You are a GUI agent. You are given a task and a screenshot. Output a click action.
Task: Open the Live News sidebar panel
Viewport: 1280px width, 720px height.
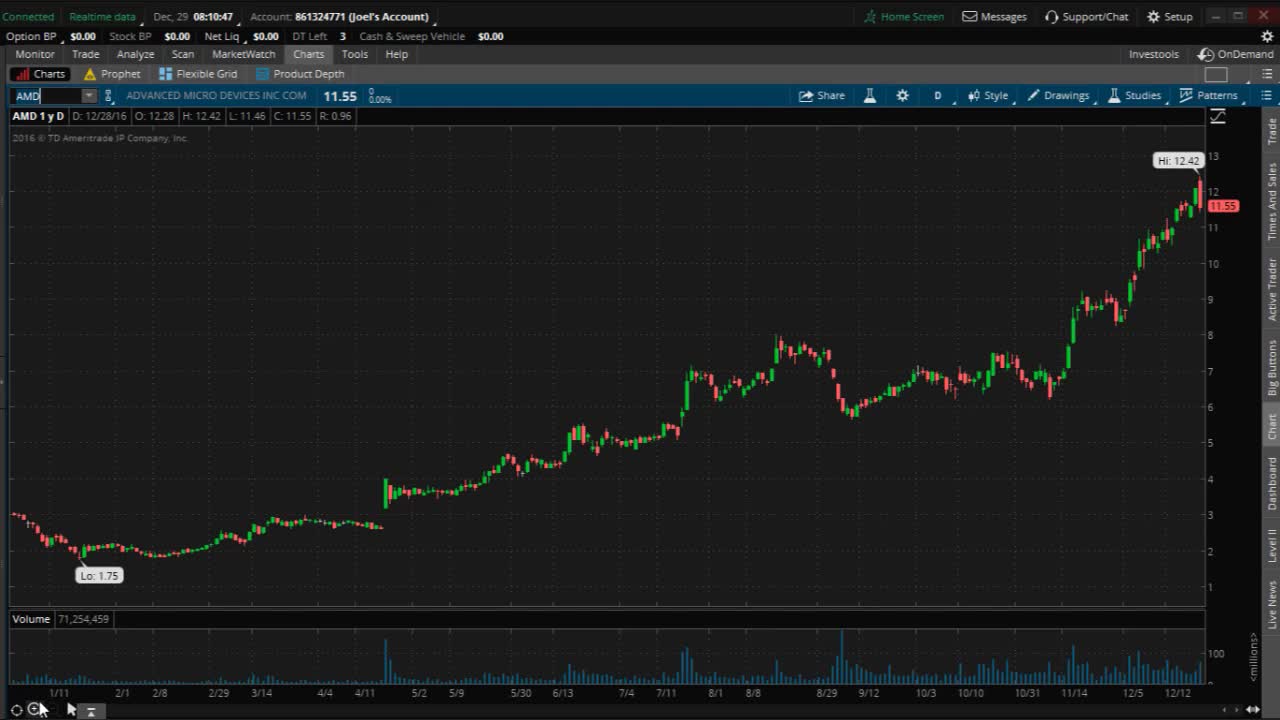[1272, 604]
